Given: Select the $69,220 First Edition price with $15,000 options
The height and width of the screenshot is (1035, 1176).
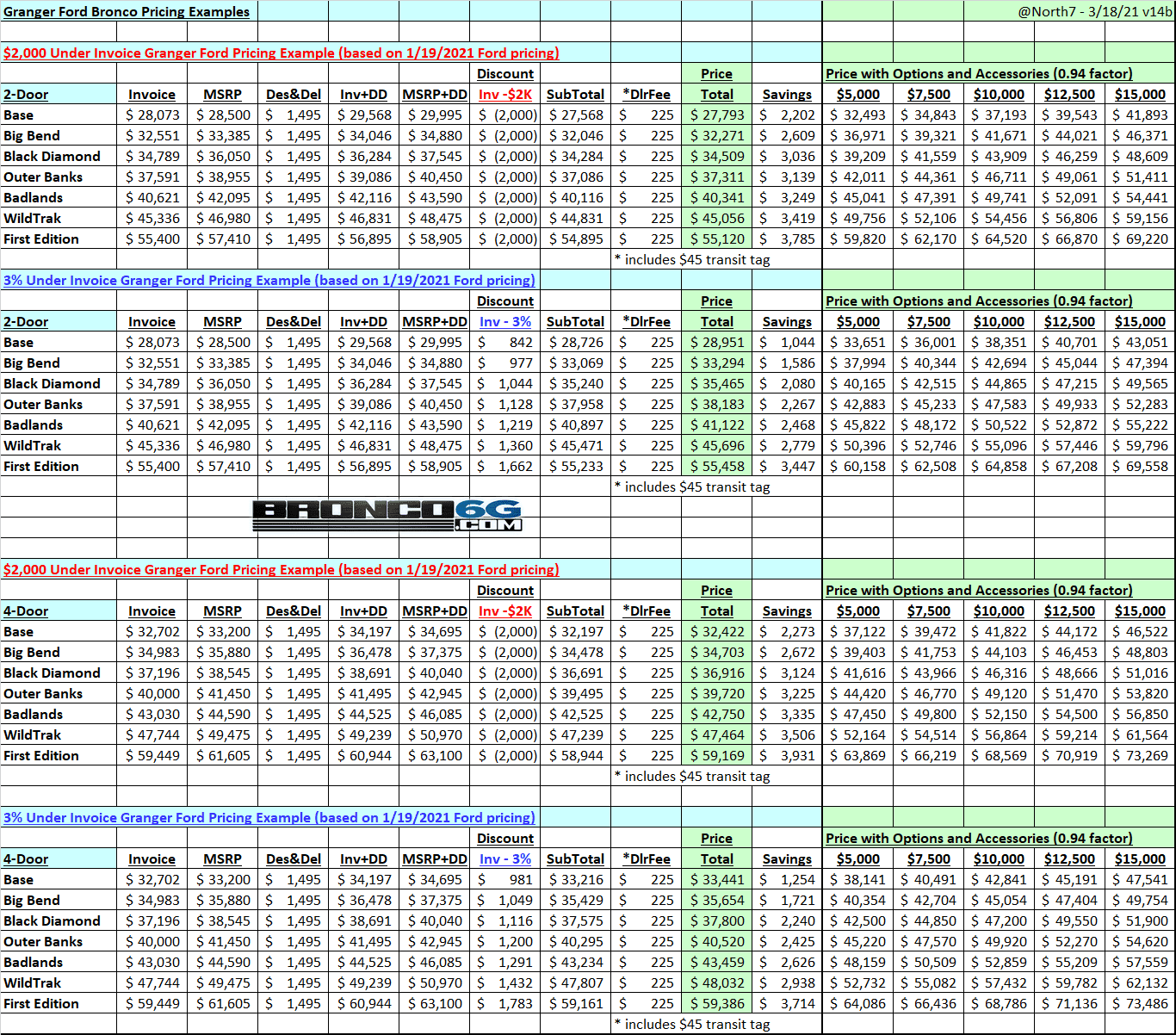Looking at the screenshot, I should point(1140,239).
